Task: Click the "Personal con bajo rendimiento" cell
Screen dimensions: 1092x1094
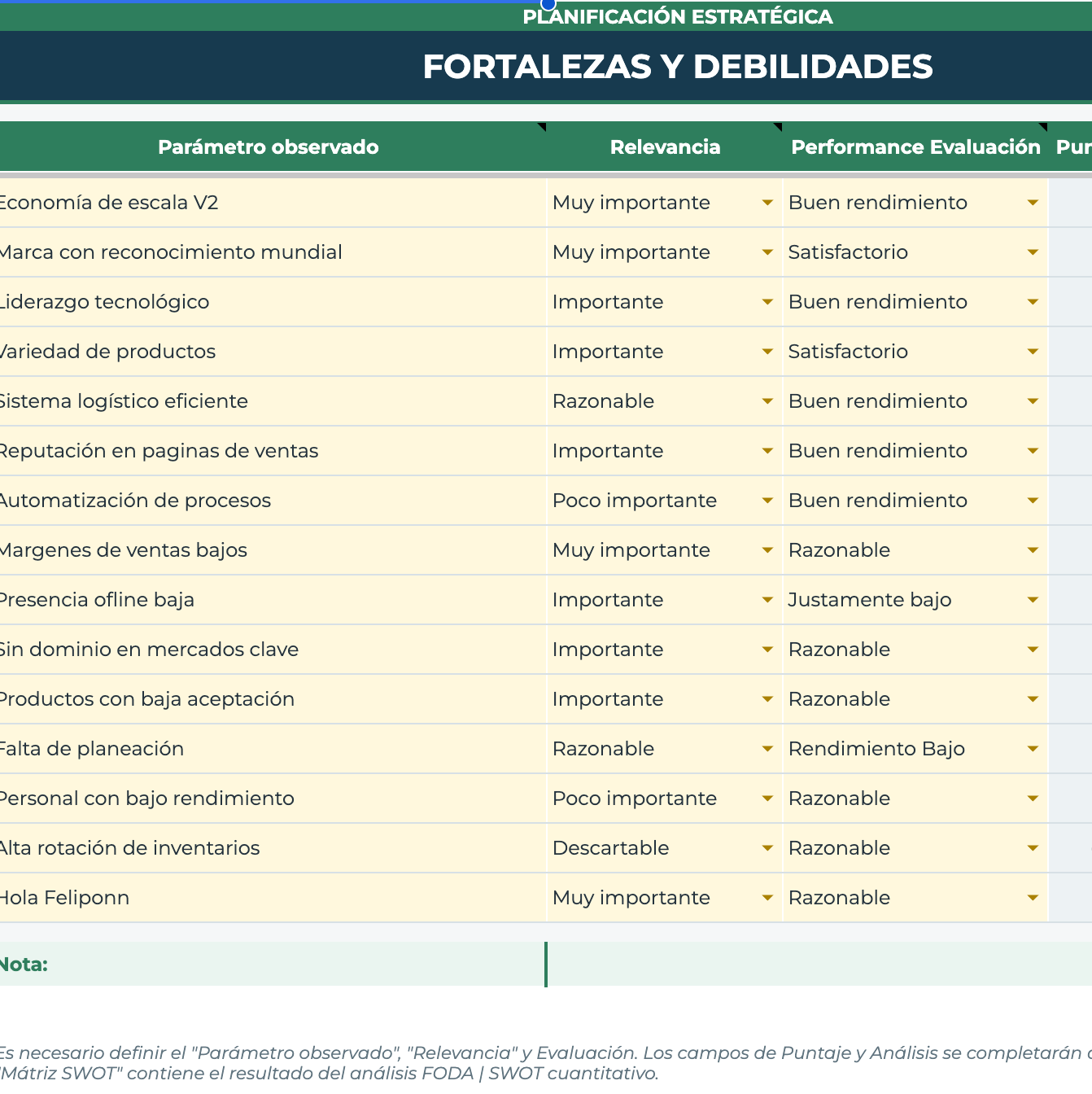Action: [x=273, y=799]
